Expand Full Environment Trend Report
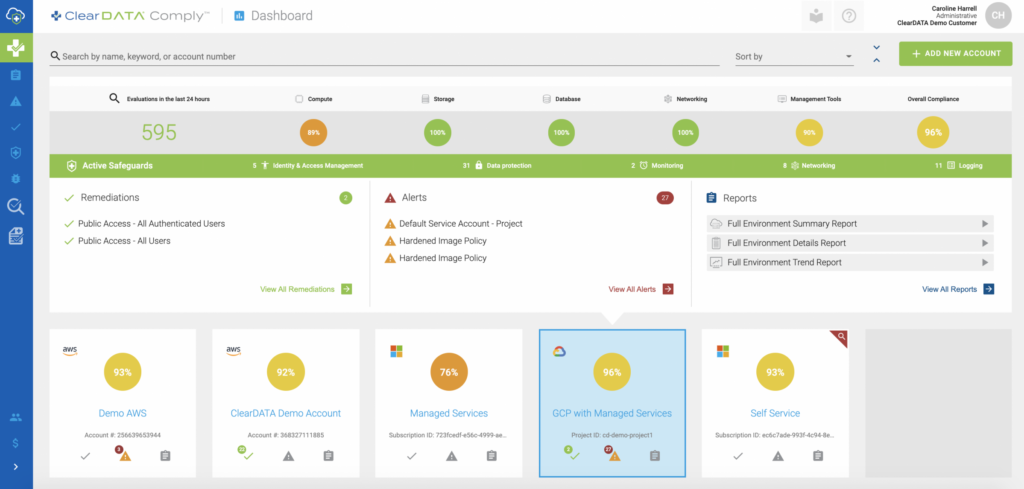Screen dimensions: 1024x489 pyautogui.click(x=850, y=262)
